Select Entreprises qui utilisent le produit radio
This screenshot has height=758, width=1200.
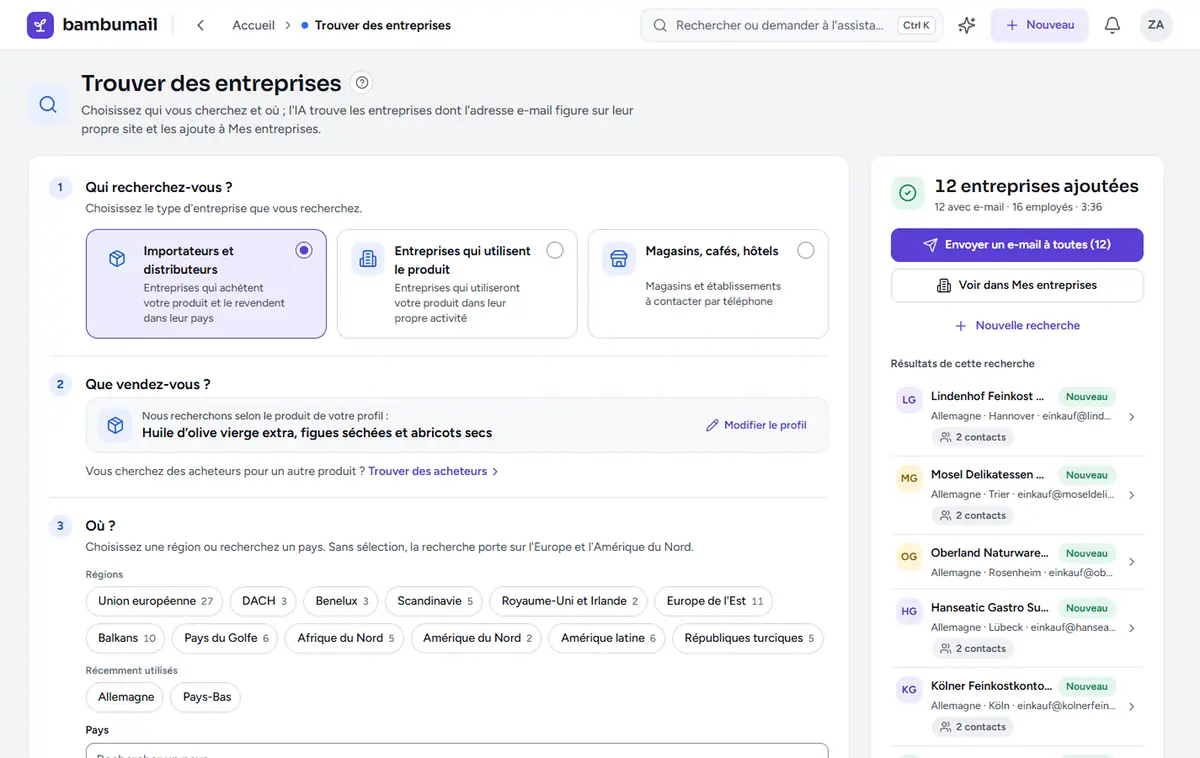555,250
